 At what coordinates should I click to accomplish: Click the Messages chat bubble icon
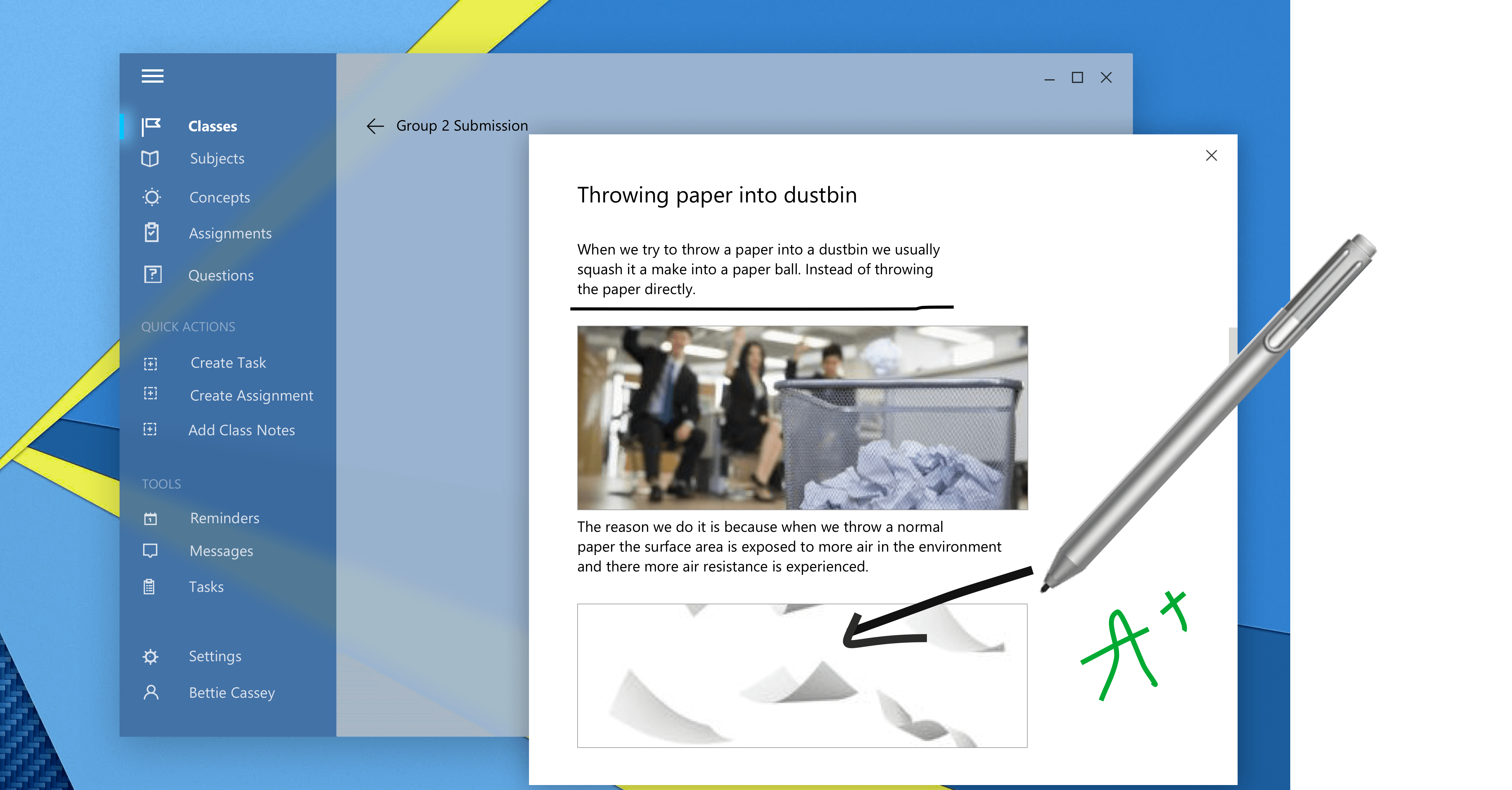pyautogui.click(x=150, y=551)
